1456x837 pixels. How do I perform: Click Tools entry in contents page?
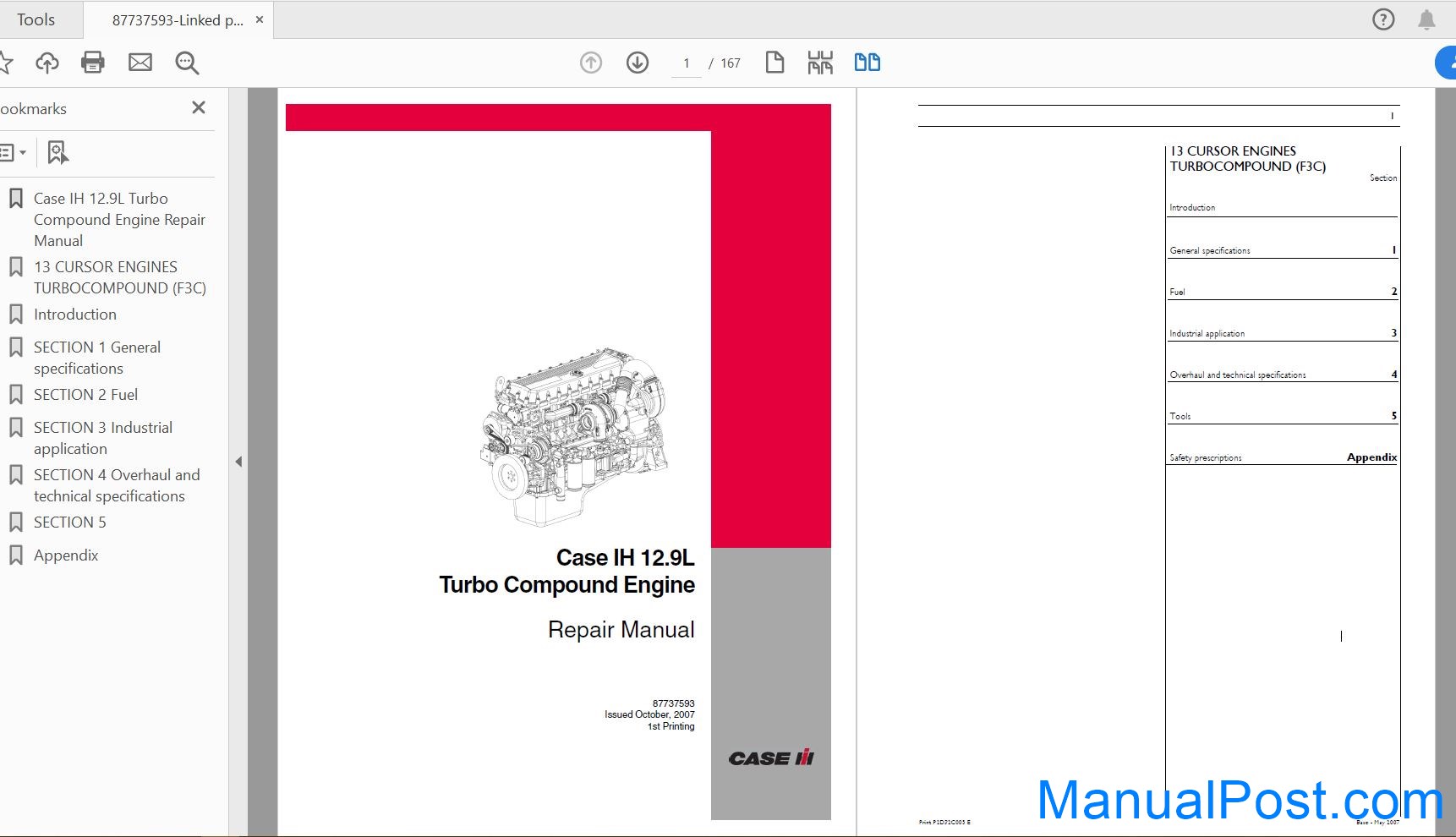click(x=1180, y=417)
